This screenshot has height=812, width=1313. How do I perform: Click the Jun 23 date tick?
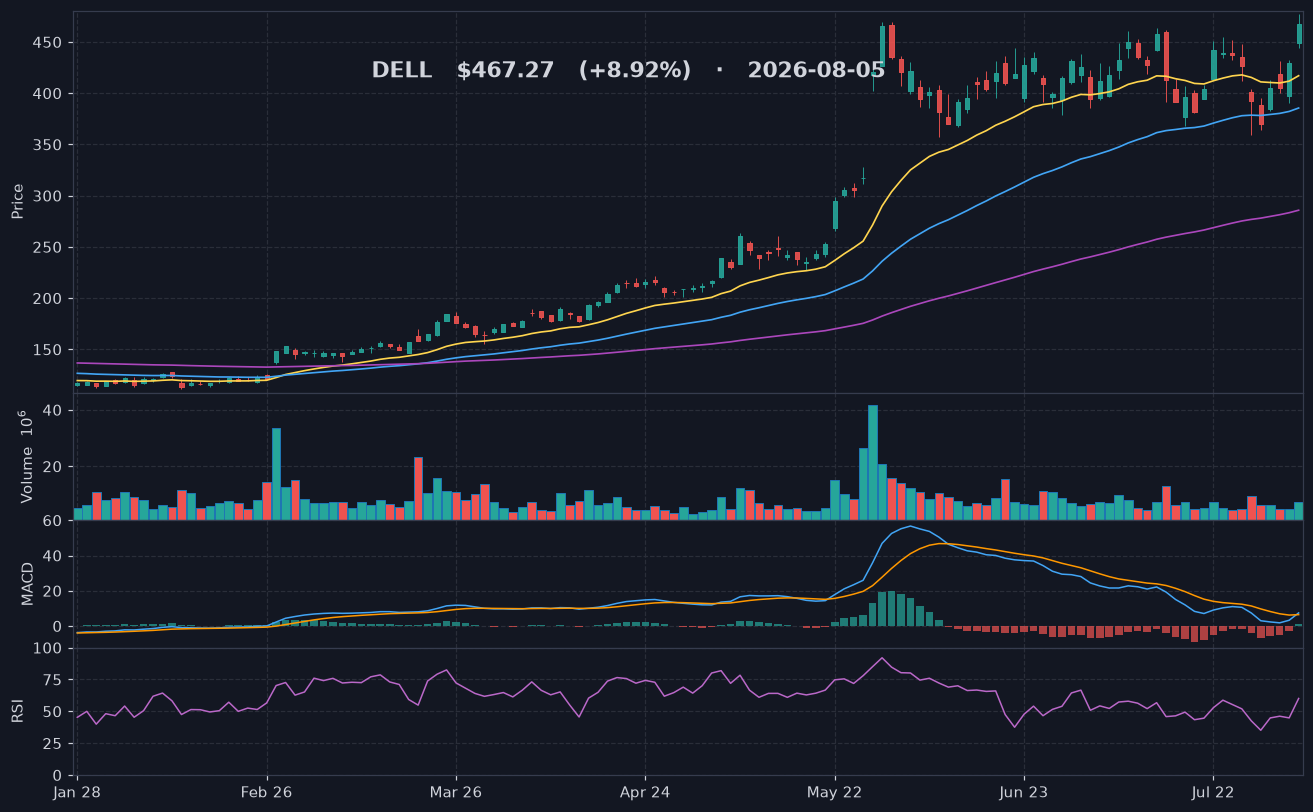1023,791
